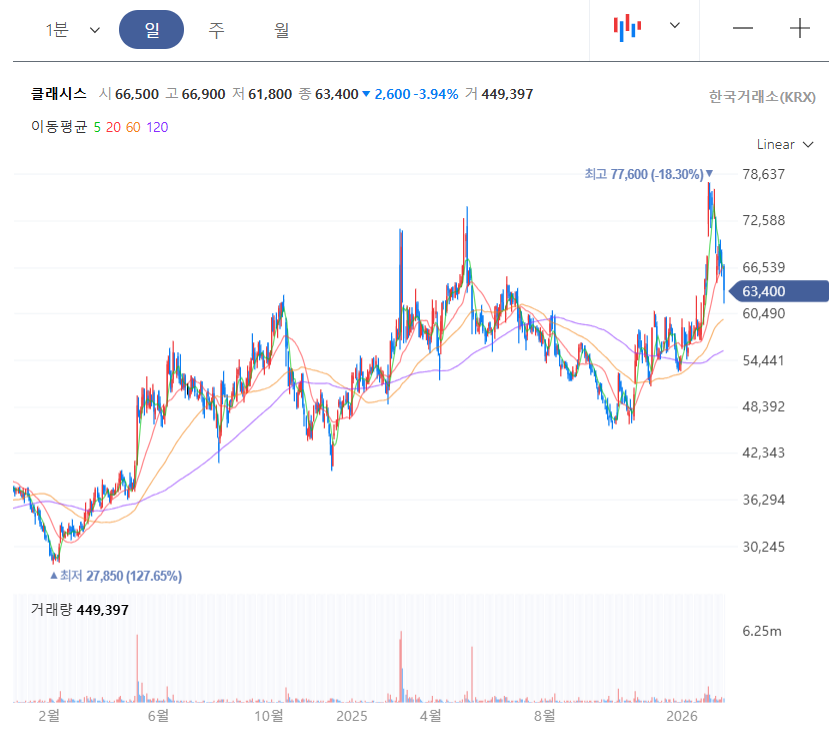This screenshot has height=749, width=832.
Task: Click the 이동평균 moving average label
Action: click(59, 127)
